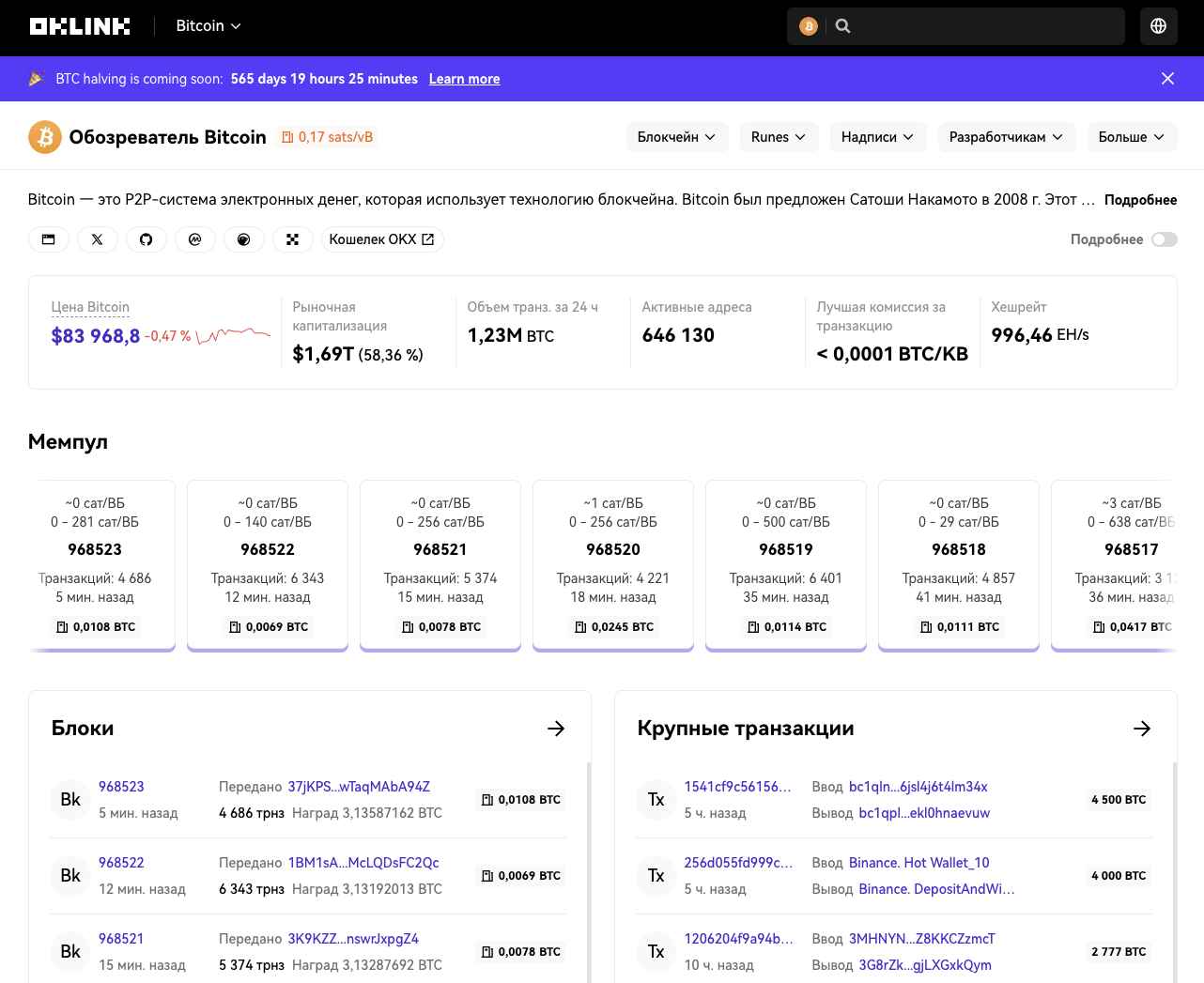This screenshot has width=1204, height=983.
Task: Expand the Больше menu
Action: [x=1132, y=137]
